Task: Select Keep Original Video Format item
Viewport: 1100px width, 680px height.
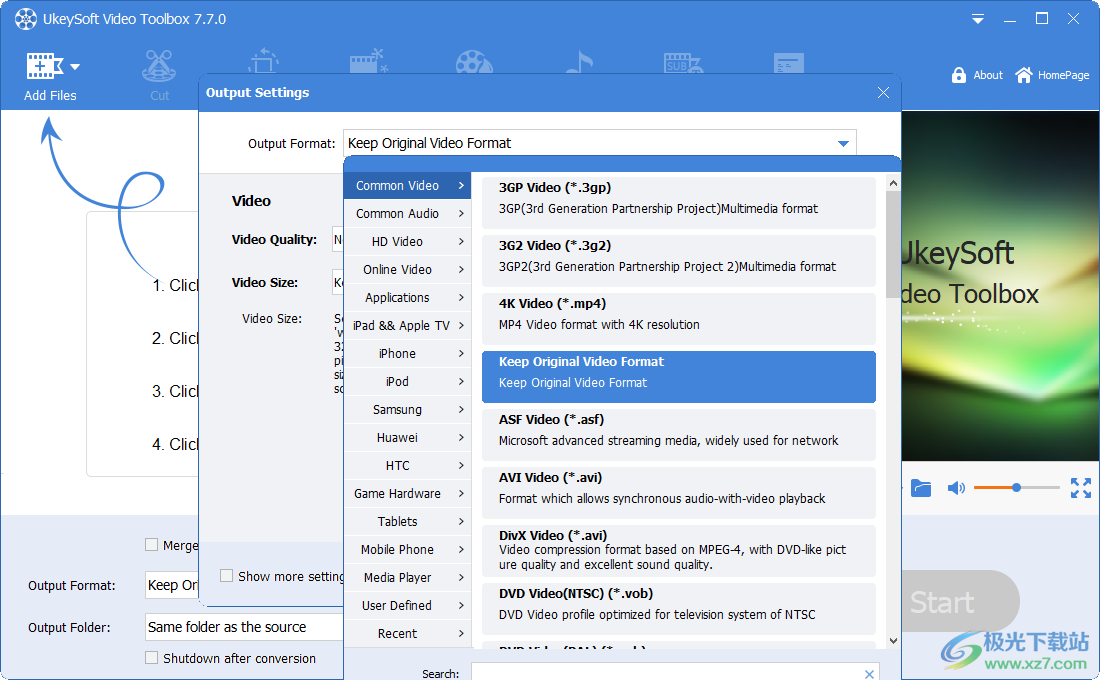Action: [678, 377]
